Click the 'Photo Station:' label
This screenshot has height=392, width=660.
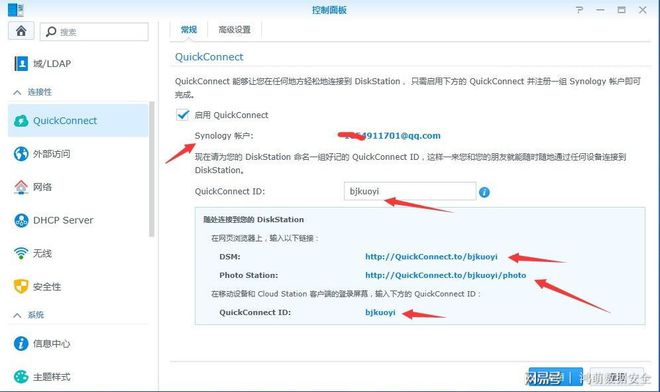249,275
